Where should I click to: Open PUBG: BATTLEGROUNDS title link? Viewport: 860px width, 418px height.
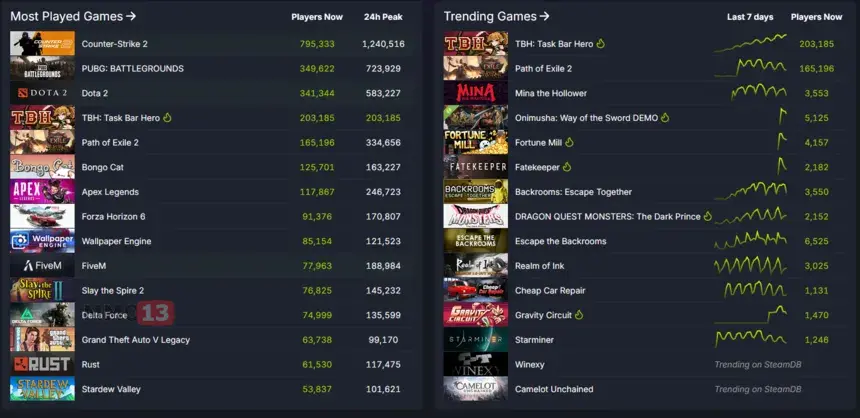133,69
